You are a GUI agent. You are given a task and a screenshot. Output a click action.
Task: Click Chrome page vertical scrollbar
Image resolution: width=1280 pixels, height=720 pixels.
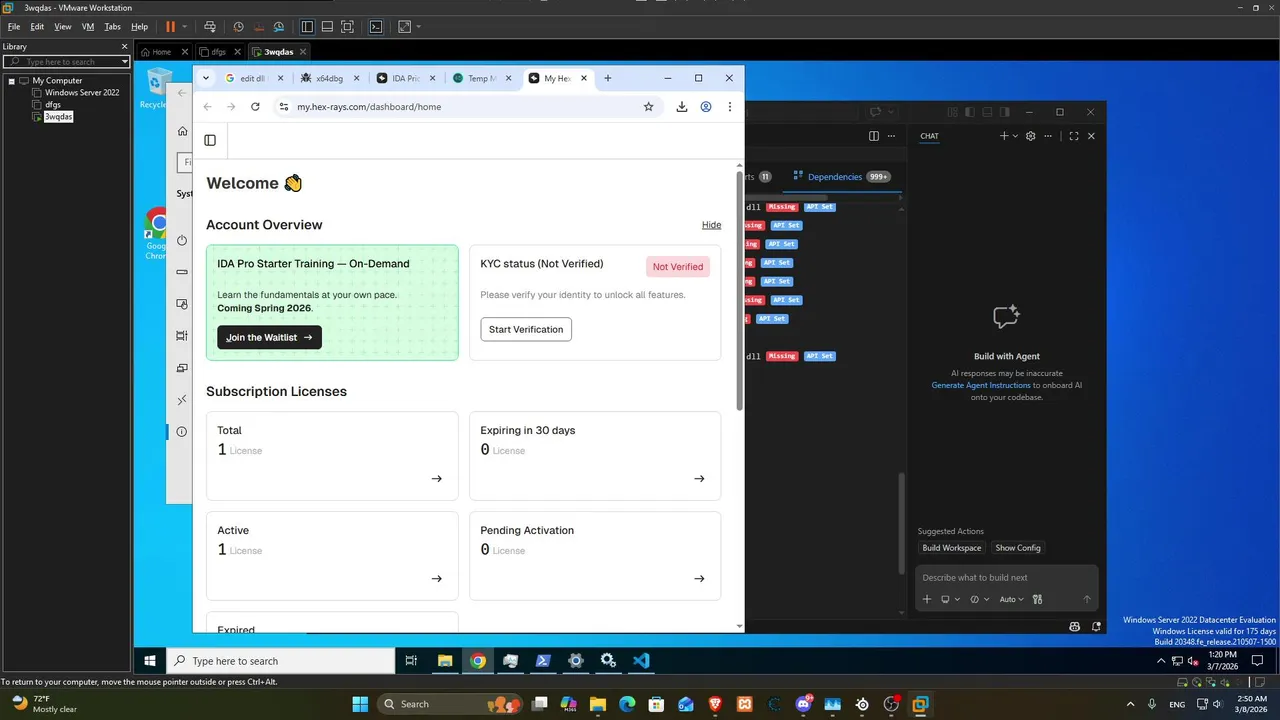740,292
